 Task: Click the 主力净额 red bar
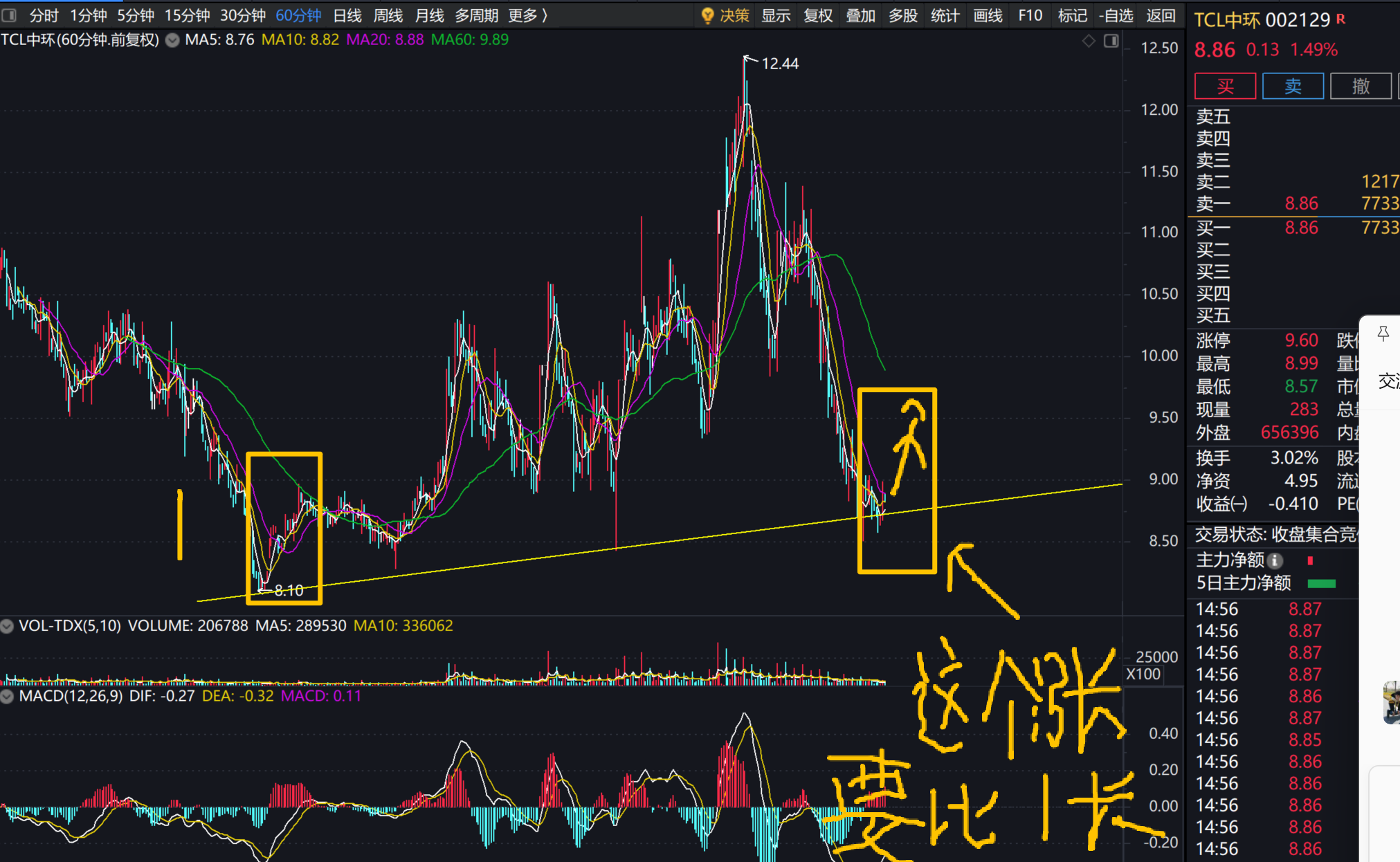click(x=1310, y=560)
